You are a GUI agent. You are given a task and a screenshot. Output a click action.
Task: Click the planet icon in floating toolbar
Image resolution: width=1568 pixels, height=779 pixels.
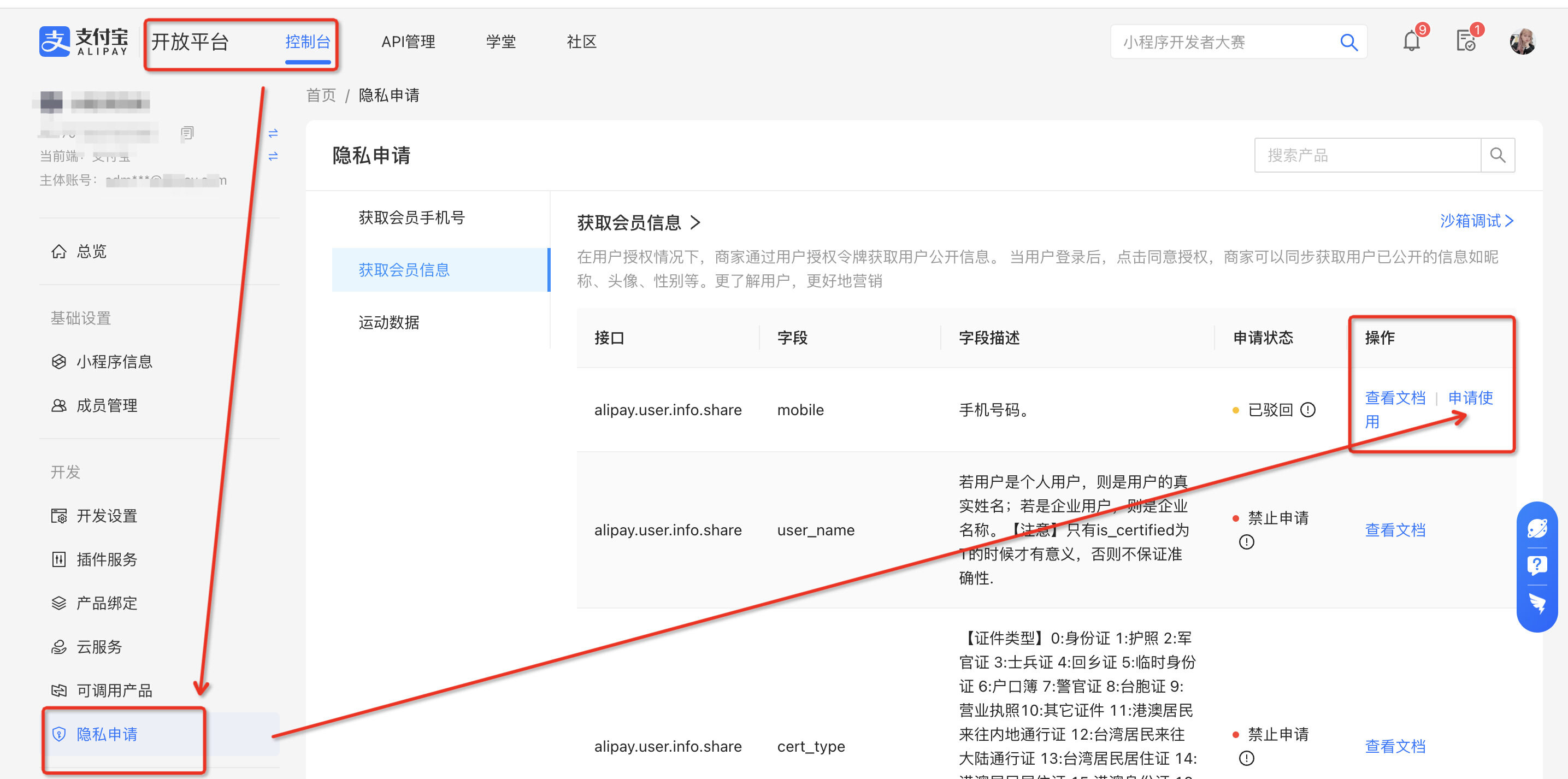(1536, 528)
